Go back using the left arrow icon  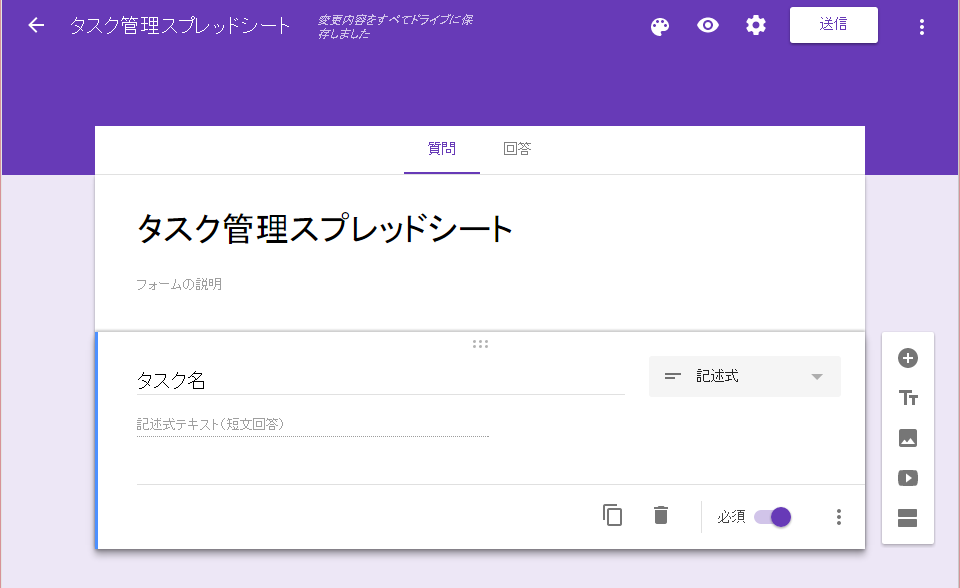[36, 26]
